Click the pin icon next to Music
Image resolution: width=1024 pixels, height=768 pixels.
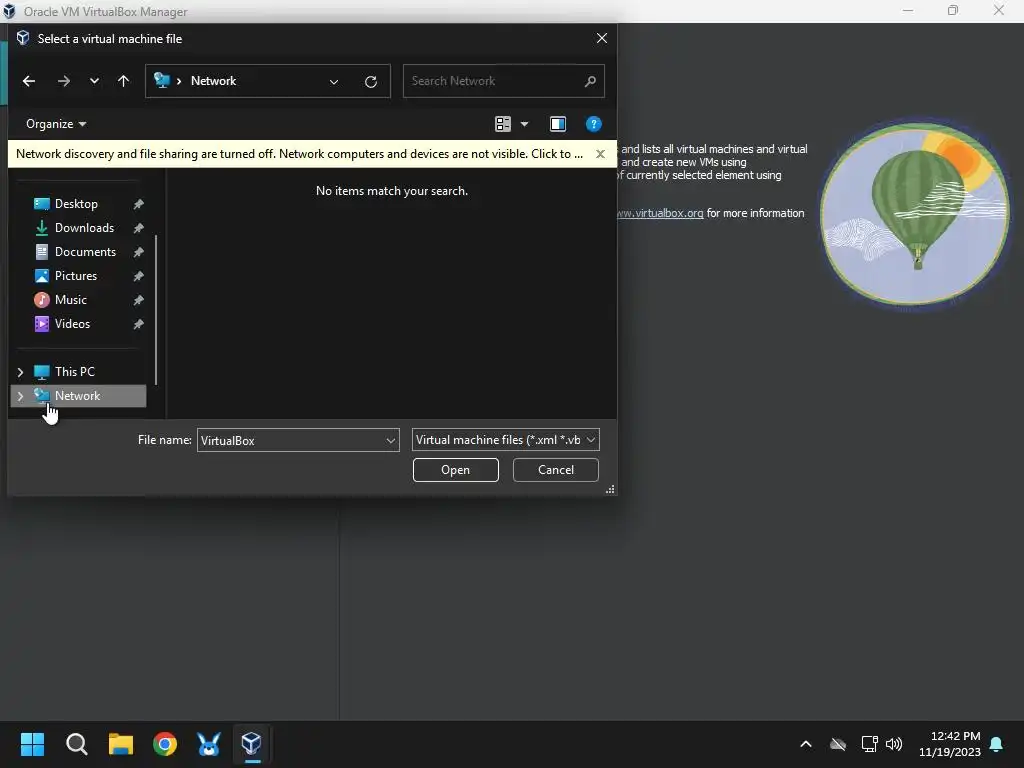click(138, 300)
